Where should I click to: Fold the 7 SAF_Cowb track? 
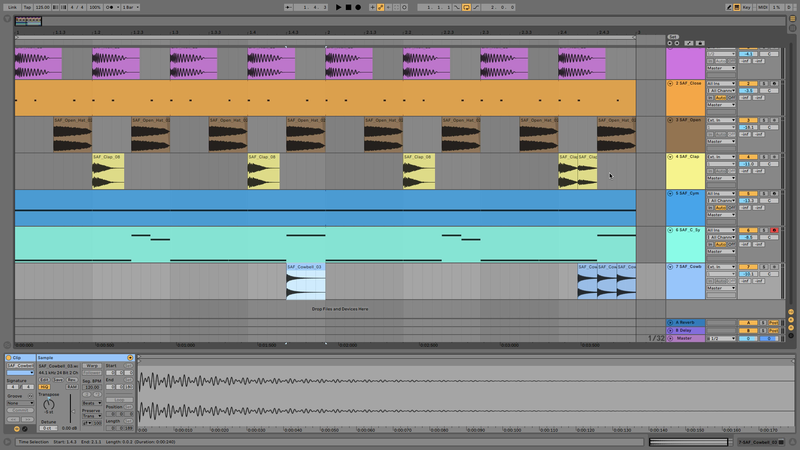[x=670, y=267]
